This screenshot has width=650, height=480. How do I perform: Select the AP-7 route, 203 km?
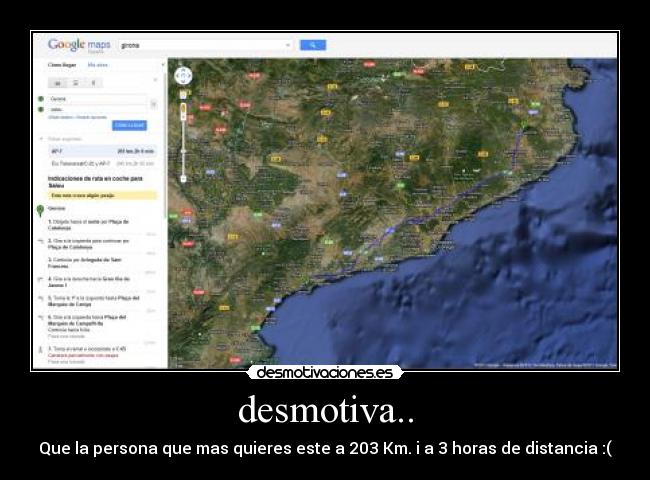102,151
